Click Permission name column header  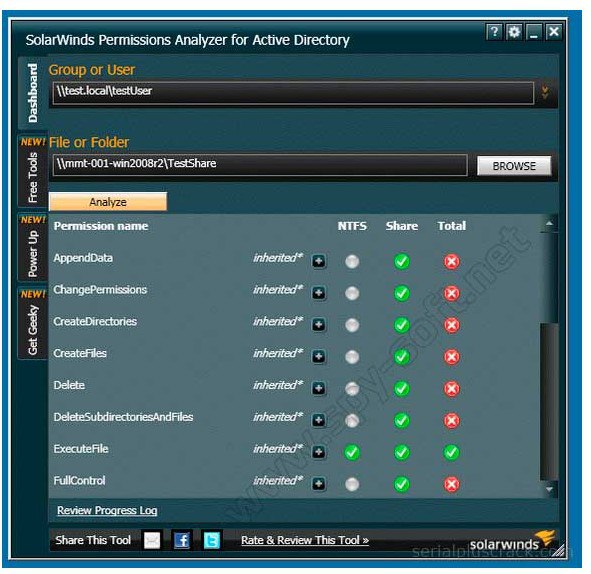point(101,226)
